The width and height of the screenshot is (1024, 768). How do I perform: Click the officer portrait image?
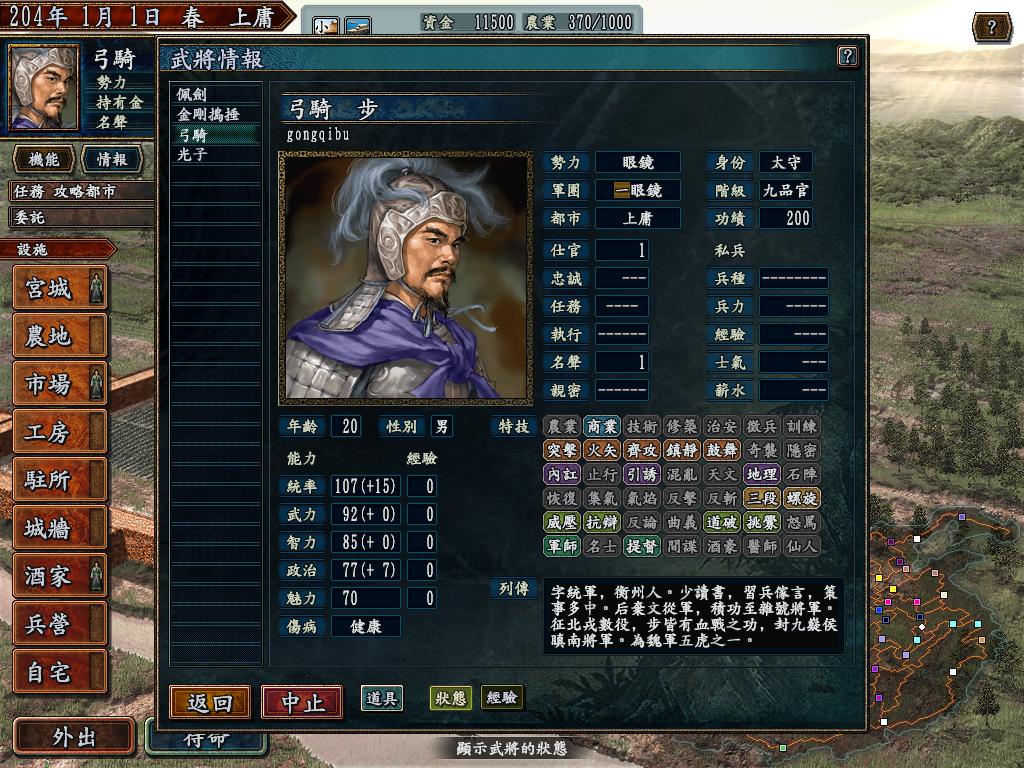(x=406, y=278)
